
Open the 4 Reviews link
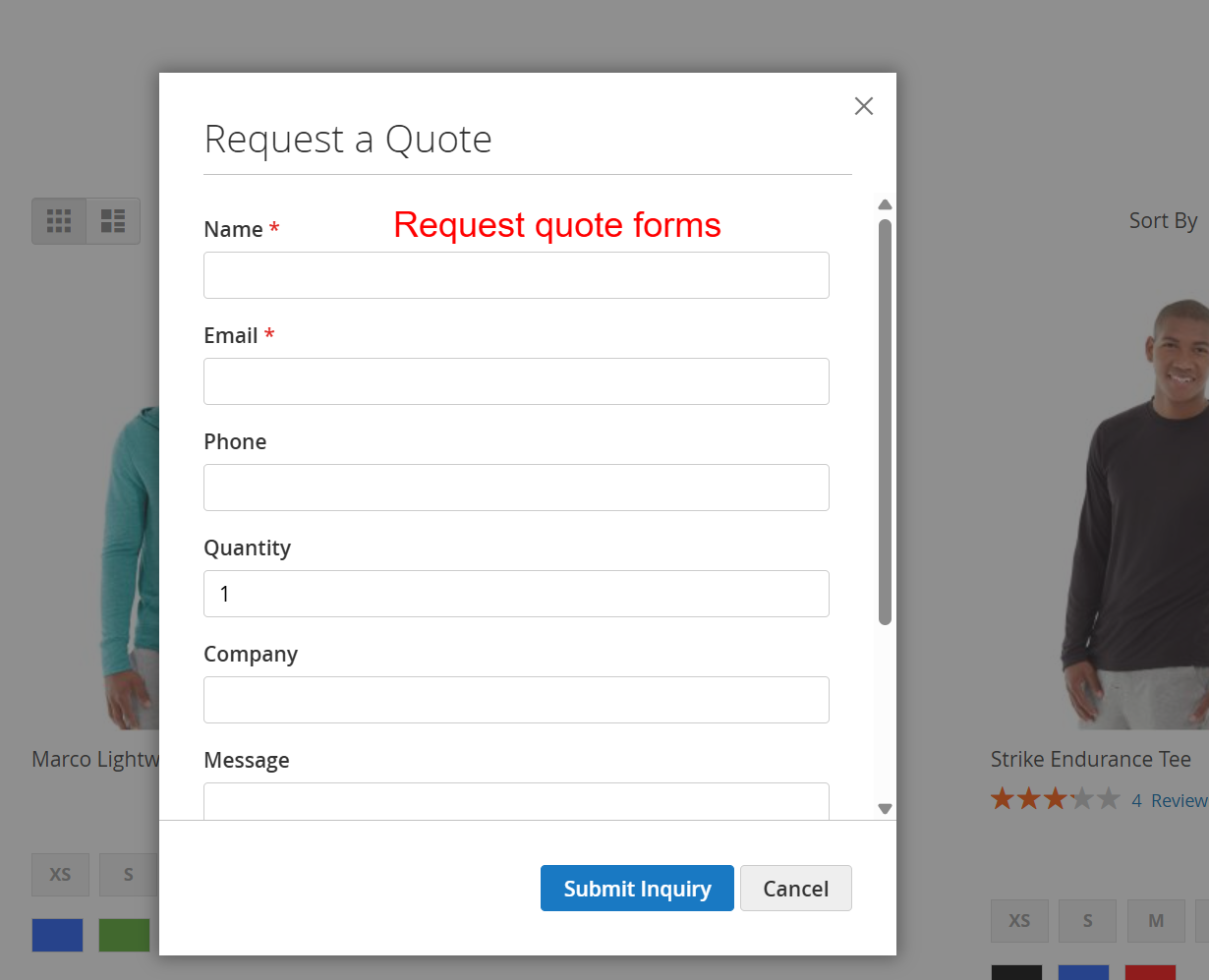(1170, 800)
